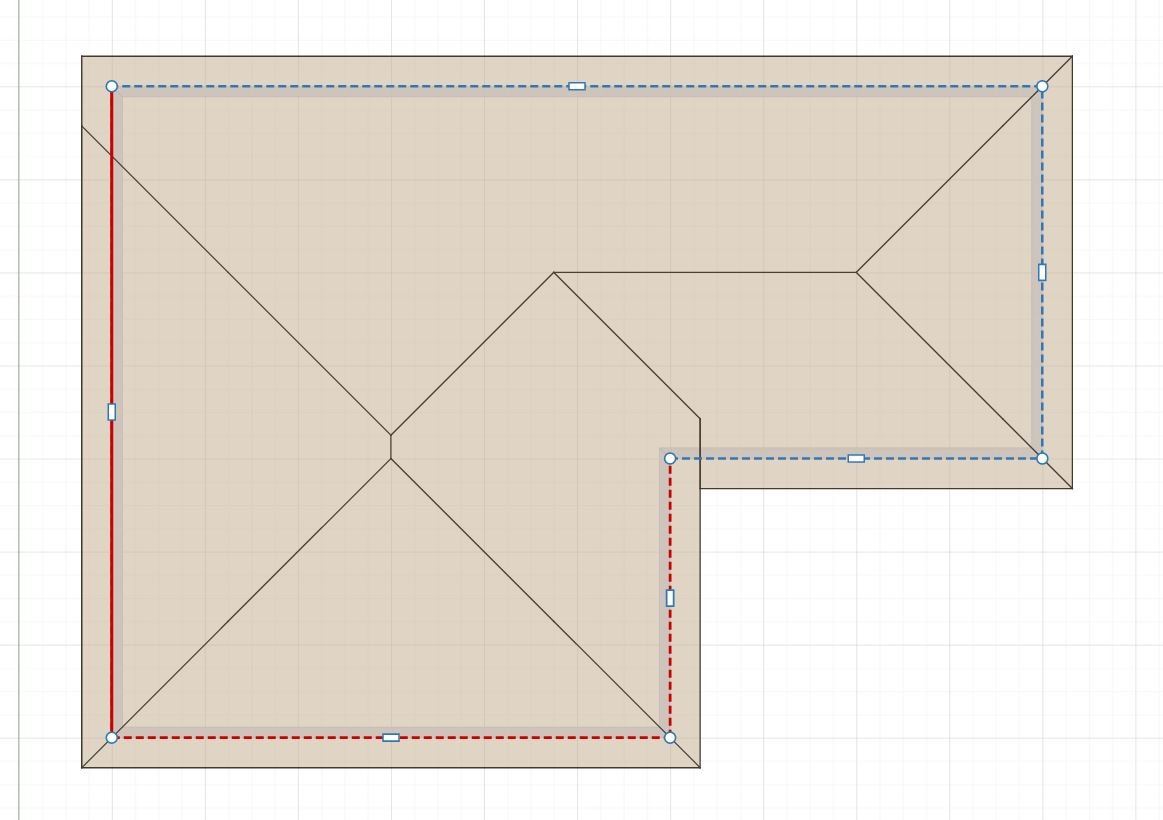This screenshot has height=820, width=1163.
Task: Click the short vertical ridge at roof center
Action: click(x=391, y=447)
